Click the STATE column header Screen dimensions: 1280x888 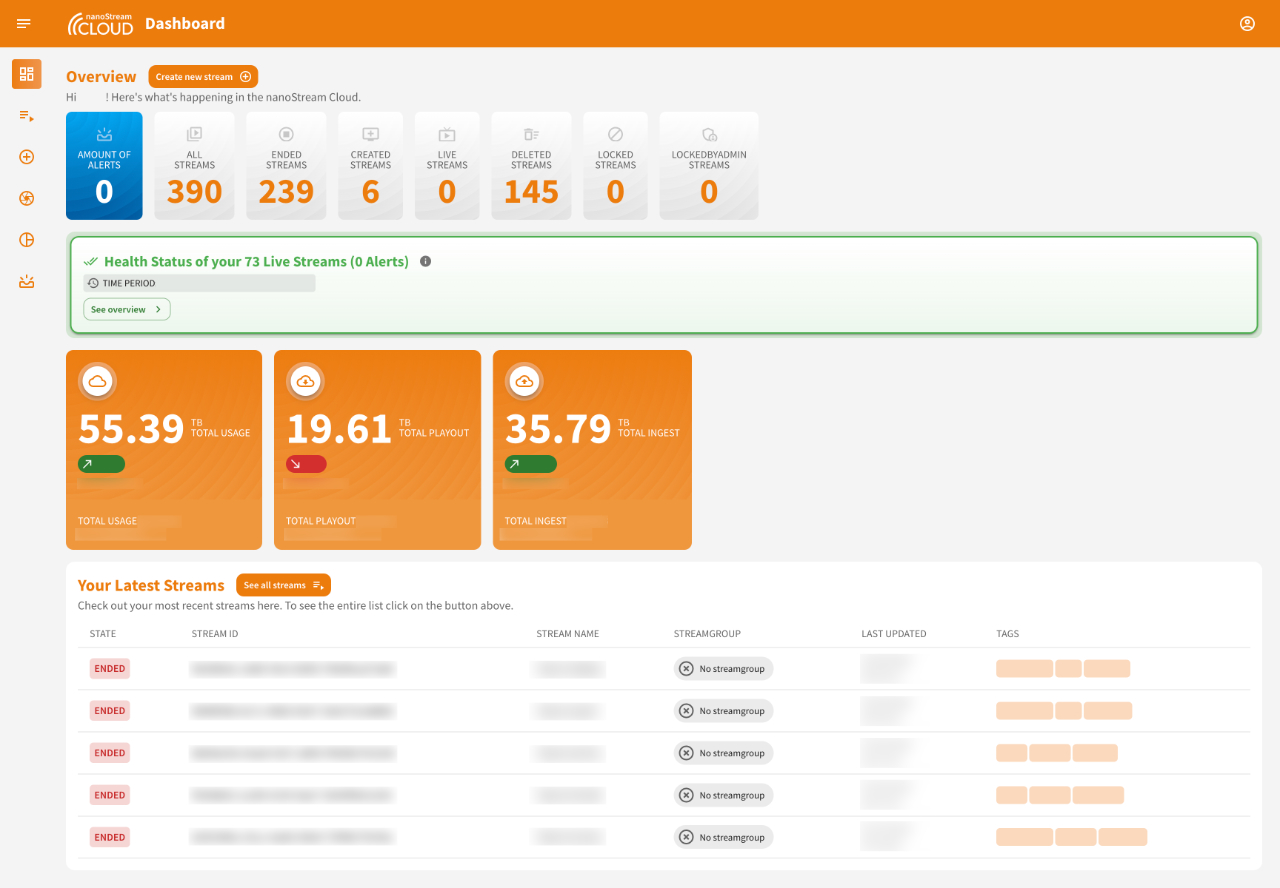click(x=103, y=634)
